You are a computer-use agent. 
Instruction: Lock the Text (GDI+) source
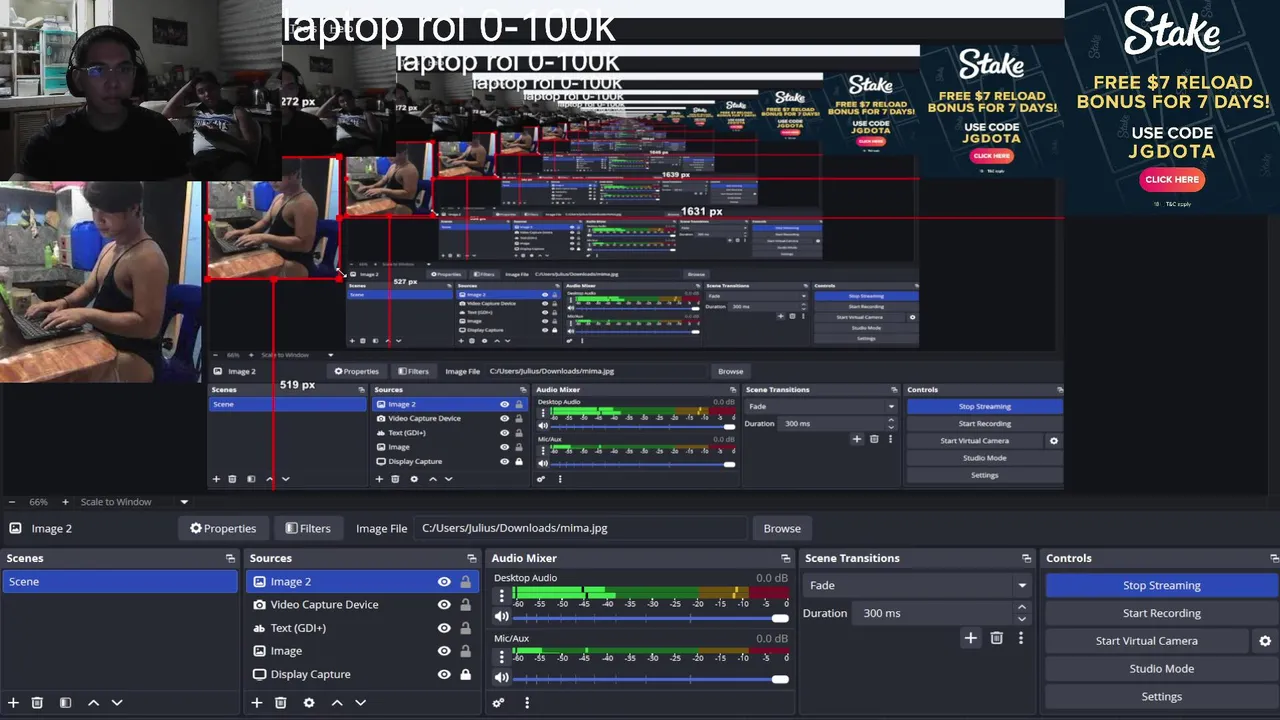(x=465, y=628)
